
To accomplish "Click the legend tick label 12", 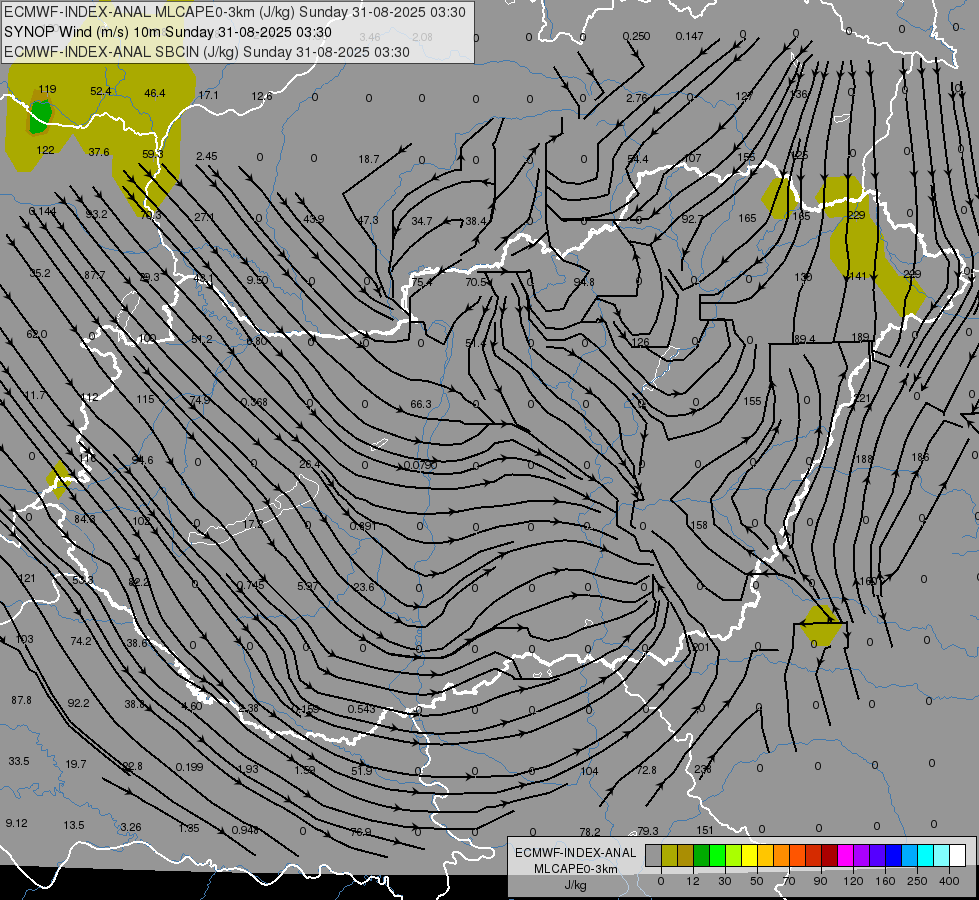I will tap(693, 881).
